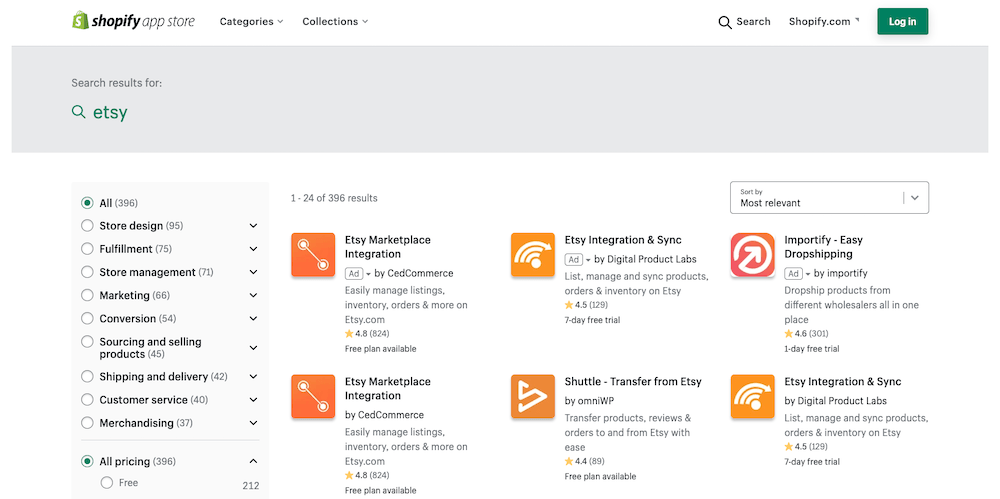Click the 4.6 star rating of Importify

[x=806, y=333]
